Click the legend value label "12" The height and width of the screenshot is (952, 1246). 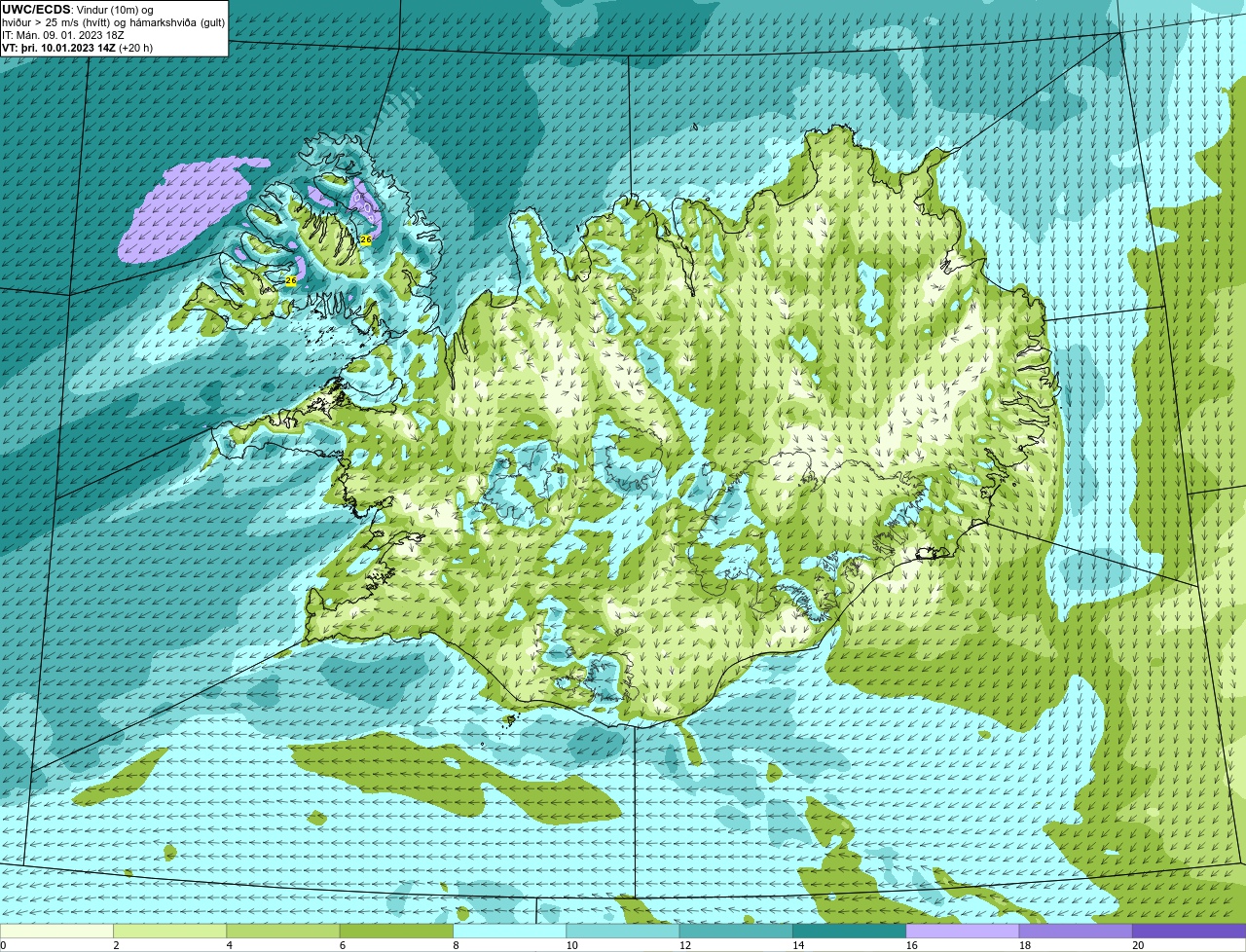click(x=684, y=945)
